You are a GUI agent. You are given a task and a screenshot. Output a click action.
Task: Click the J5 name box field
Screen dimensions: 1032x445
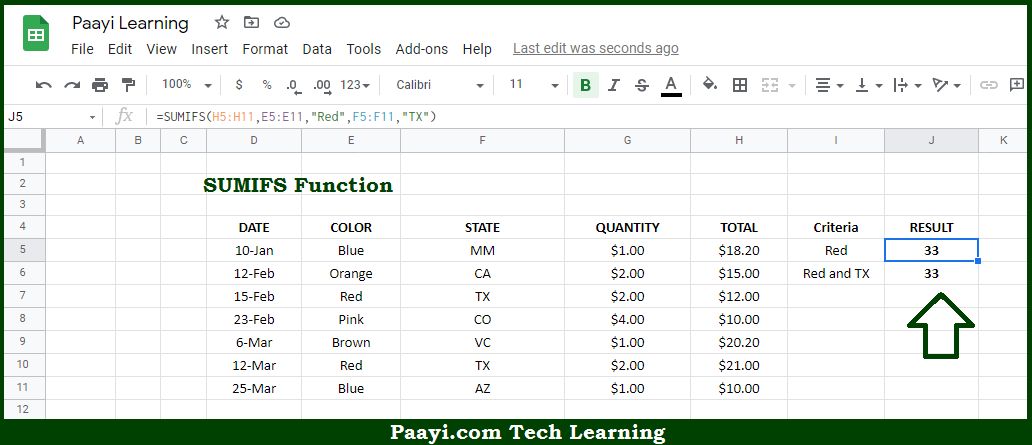coord(51,117)
